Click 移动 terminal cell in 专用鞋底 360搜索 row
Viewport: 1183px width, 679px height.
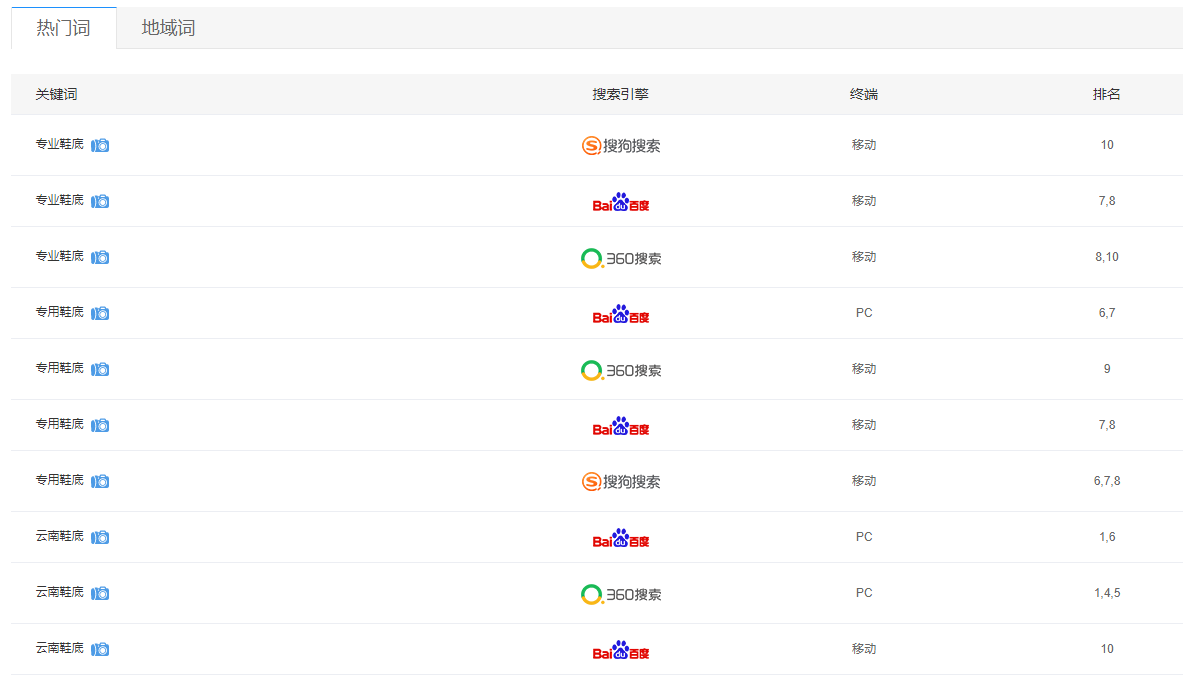pyautogui.click(x=864, y=369)
